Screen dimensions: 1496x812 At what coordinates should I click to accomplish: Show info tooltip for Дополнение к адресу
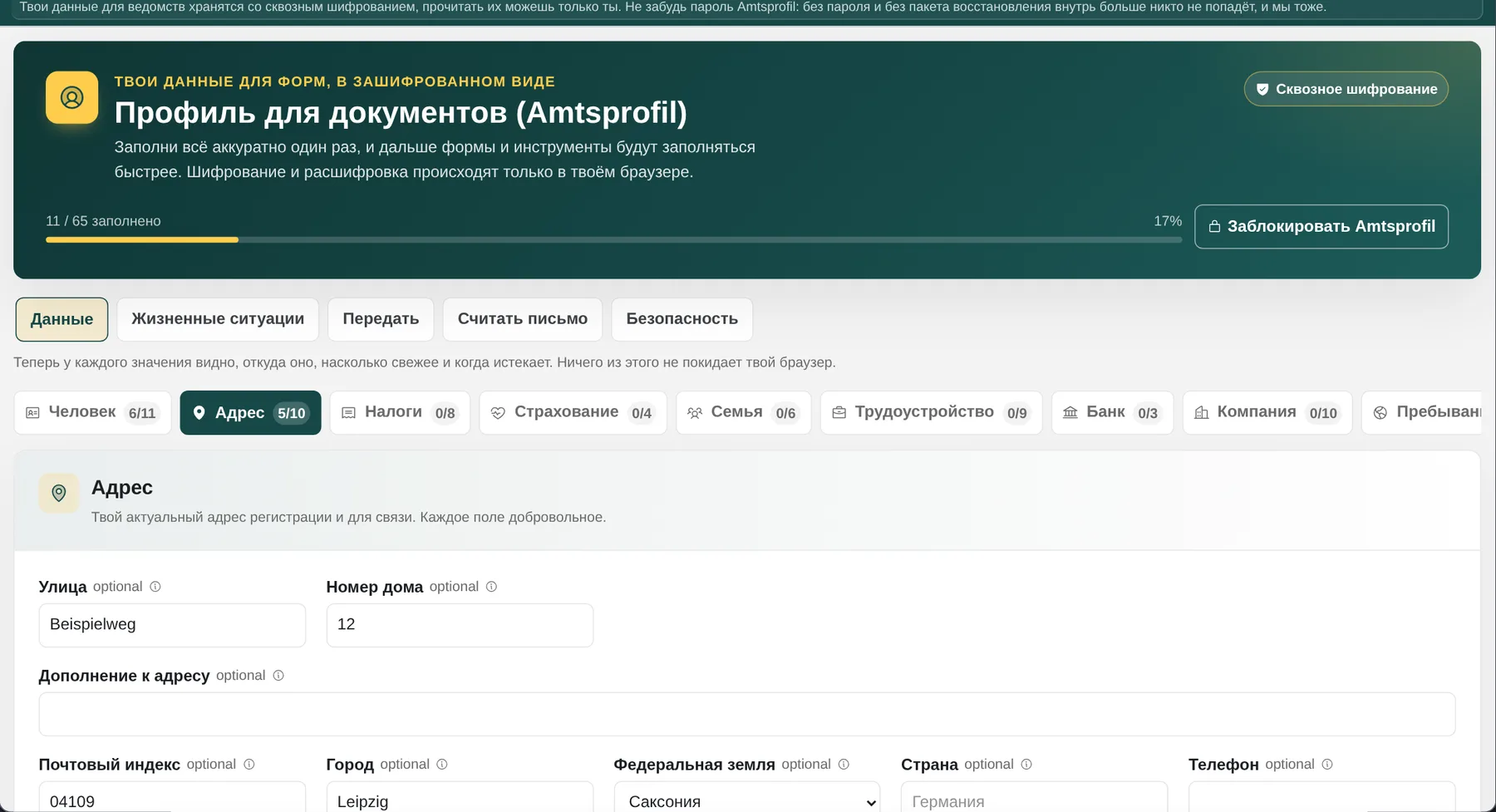[x=278, y=676]
